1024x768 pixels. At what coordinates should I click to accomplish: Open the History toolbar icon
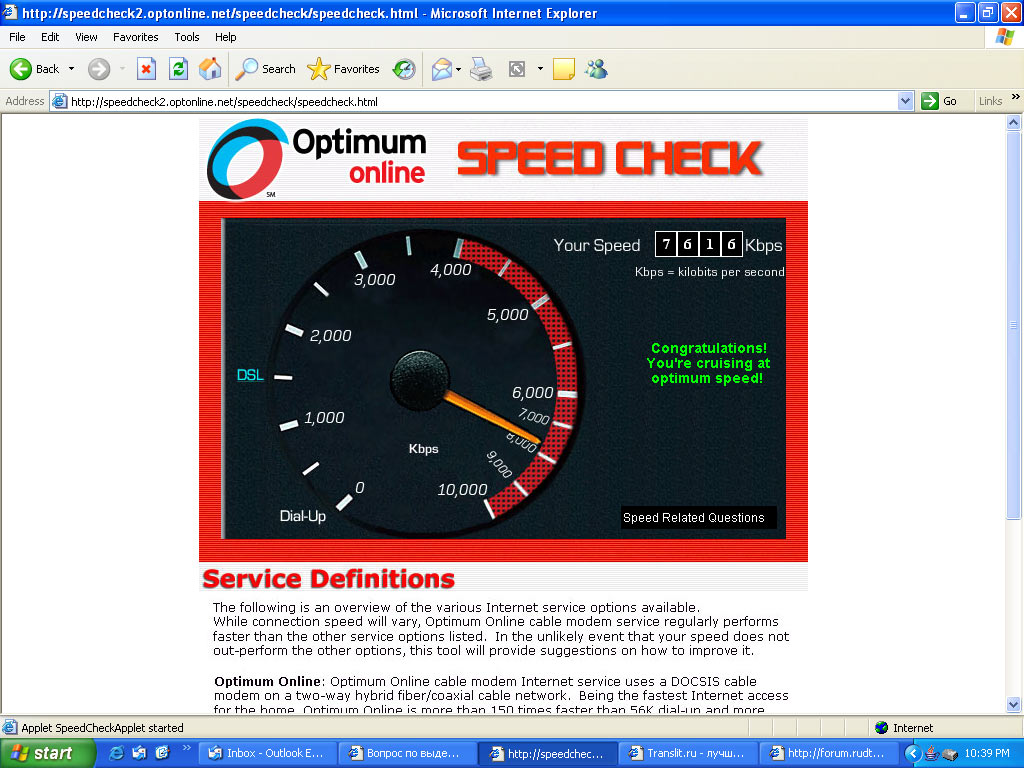(x=404, y=69)
